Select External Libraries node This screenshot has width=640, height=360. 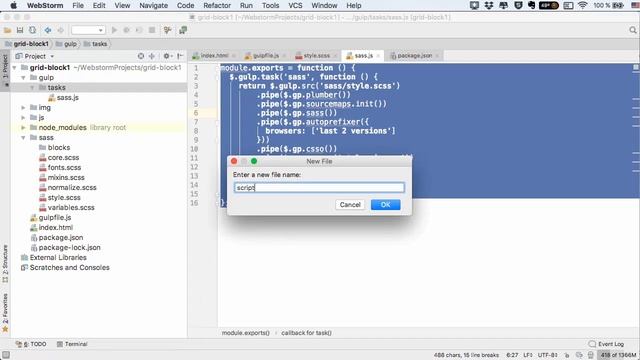point(53,258)
